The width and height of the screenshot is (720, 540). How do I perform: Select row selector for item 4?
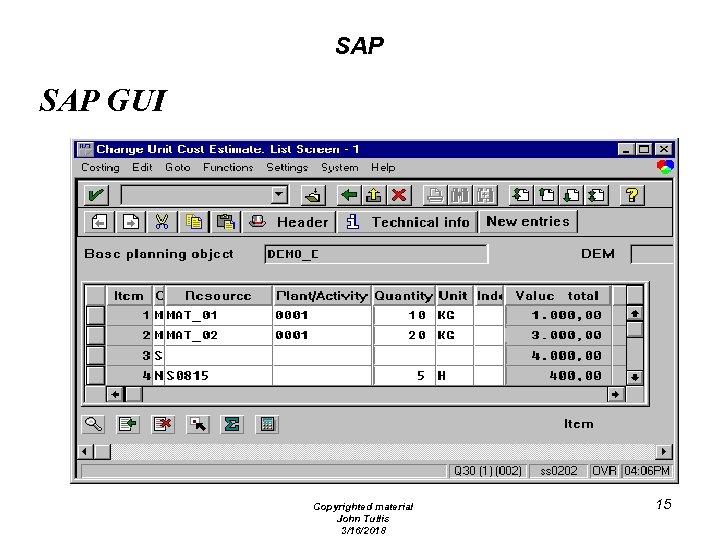[96, 376]
